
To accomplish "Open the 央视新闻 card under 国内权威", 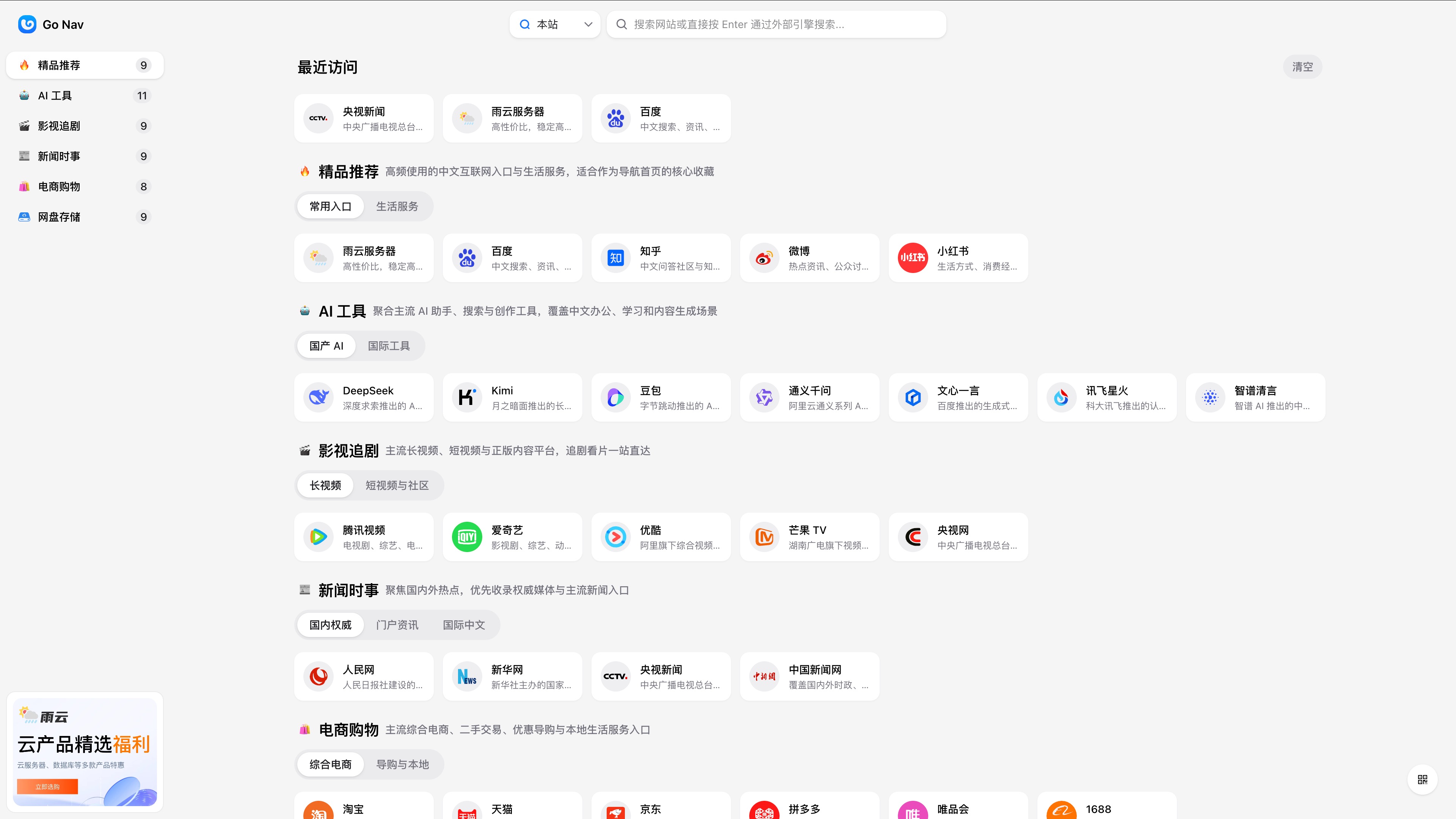I will pos(661,676).
